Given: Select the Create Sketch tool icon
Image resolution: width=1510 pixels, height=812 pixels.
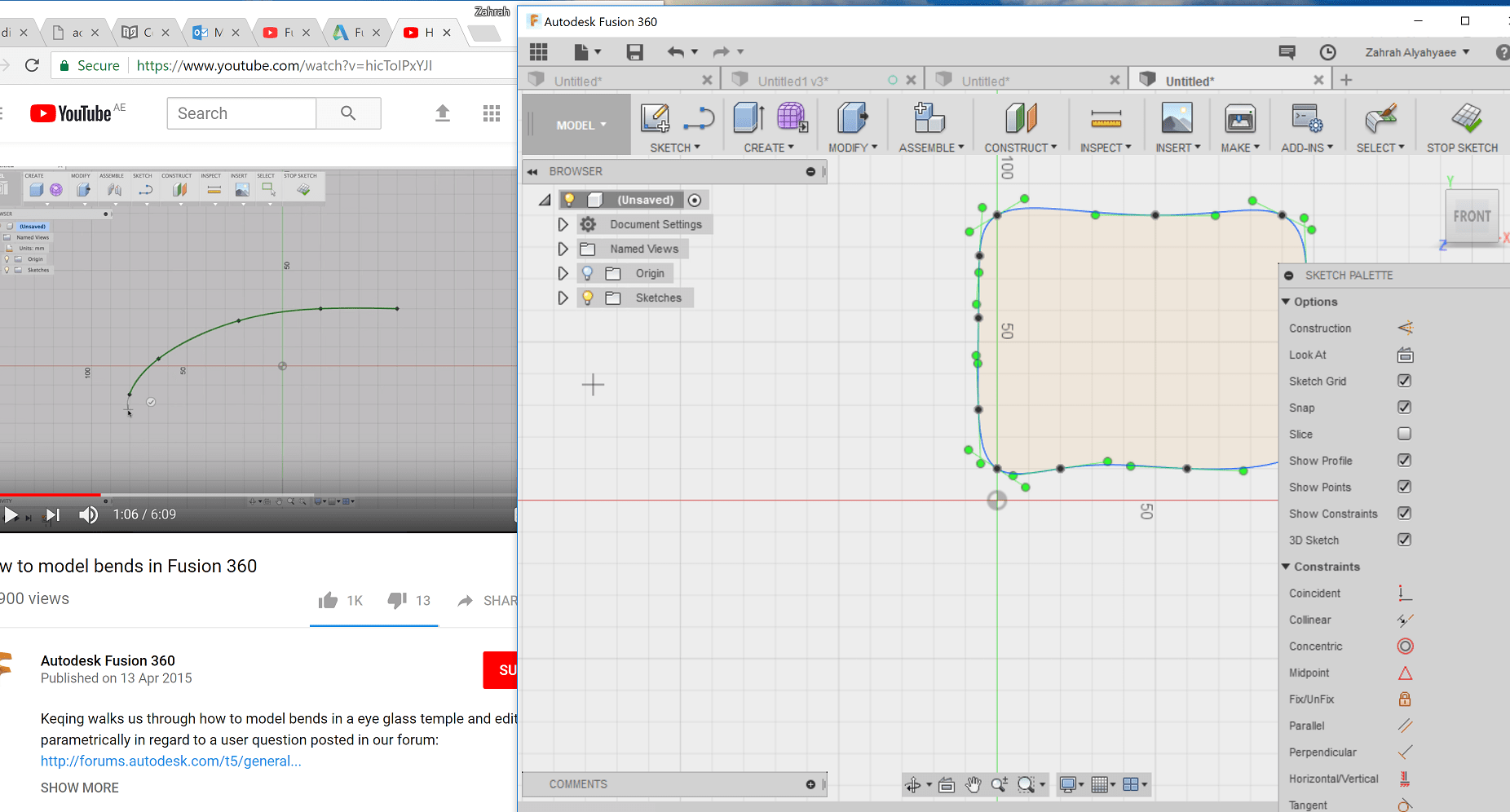Looking at the screenshot, I should click(655, 118).
